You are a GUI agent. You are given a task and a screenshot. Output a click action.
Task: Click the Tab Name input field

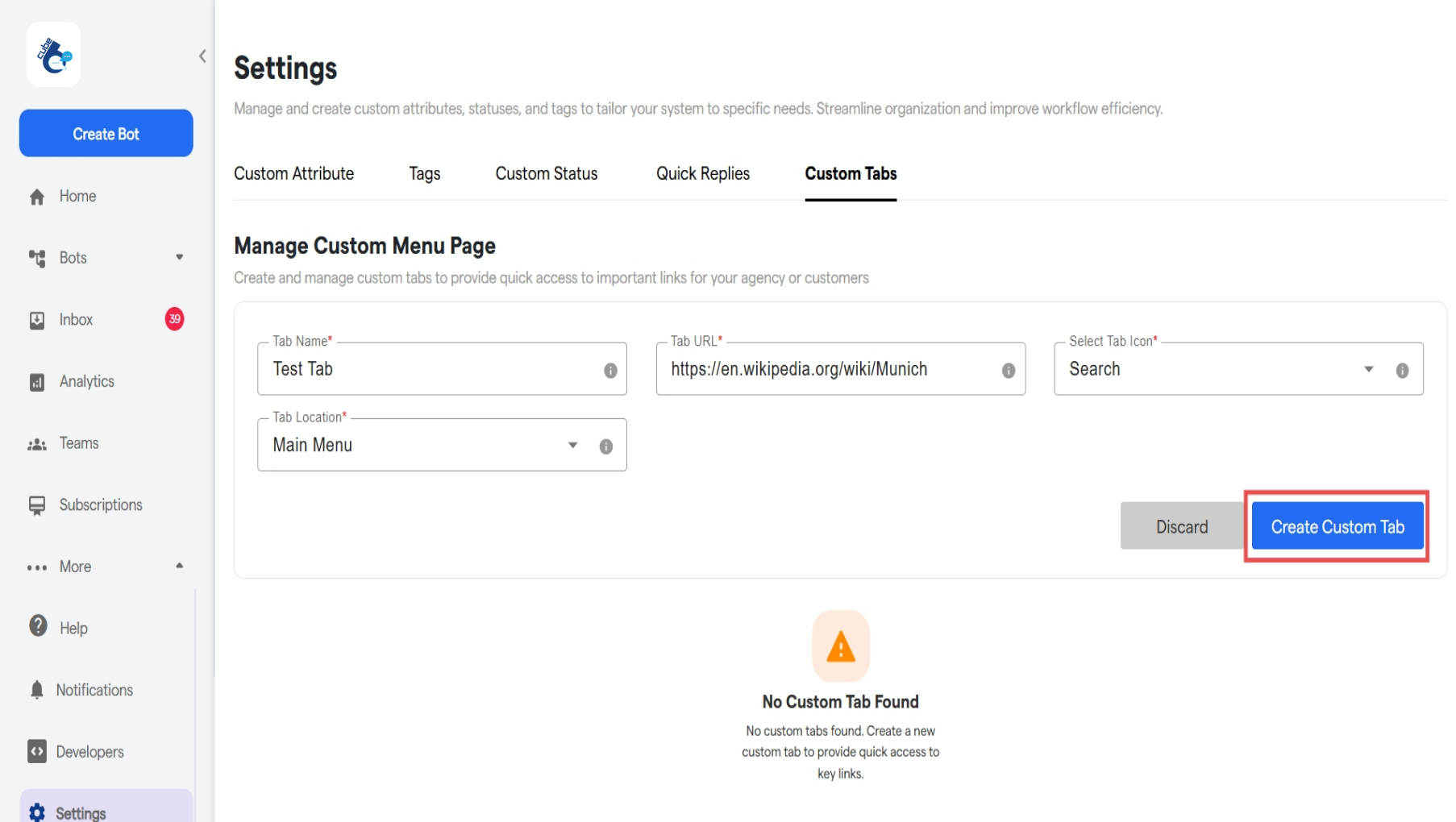442,369
